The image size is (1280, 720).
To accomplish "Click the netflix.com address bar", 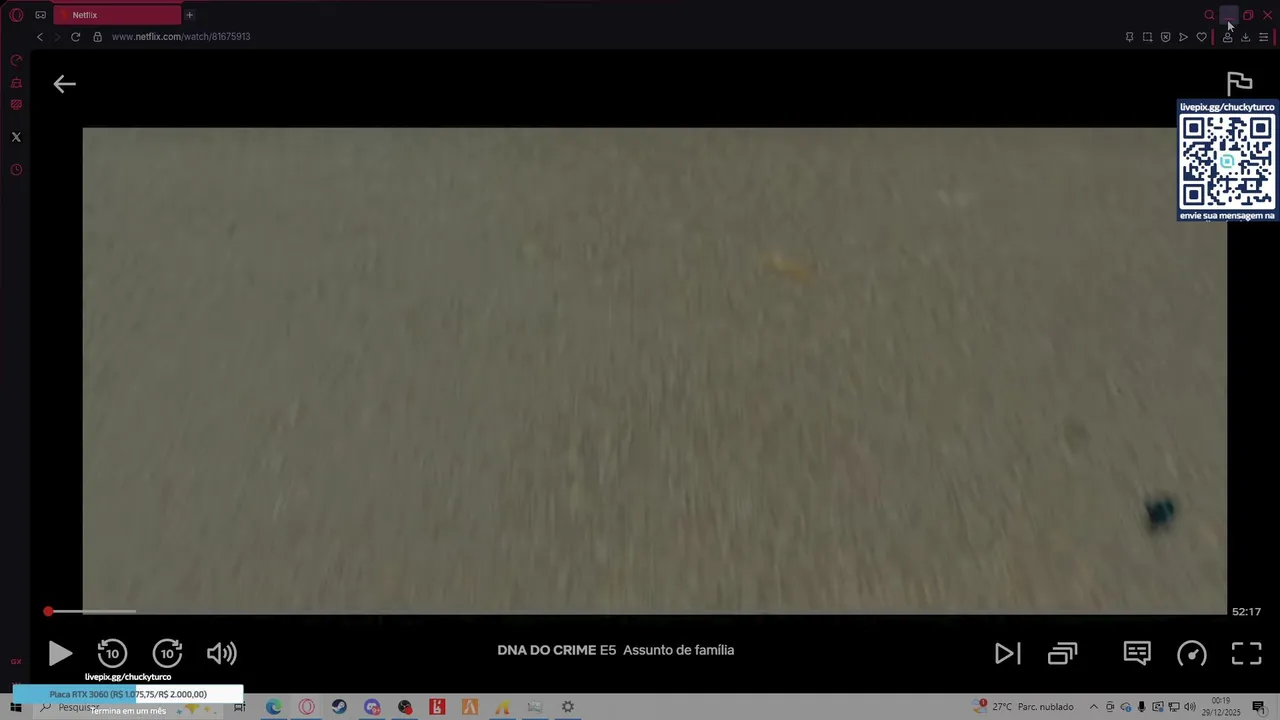I will coord(181,37).
